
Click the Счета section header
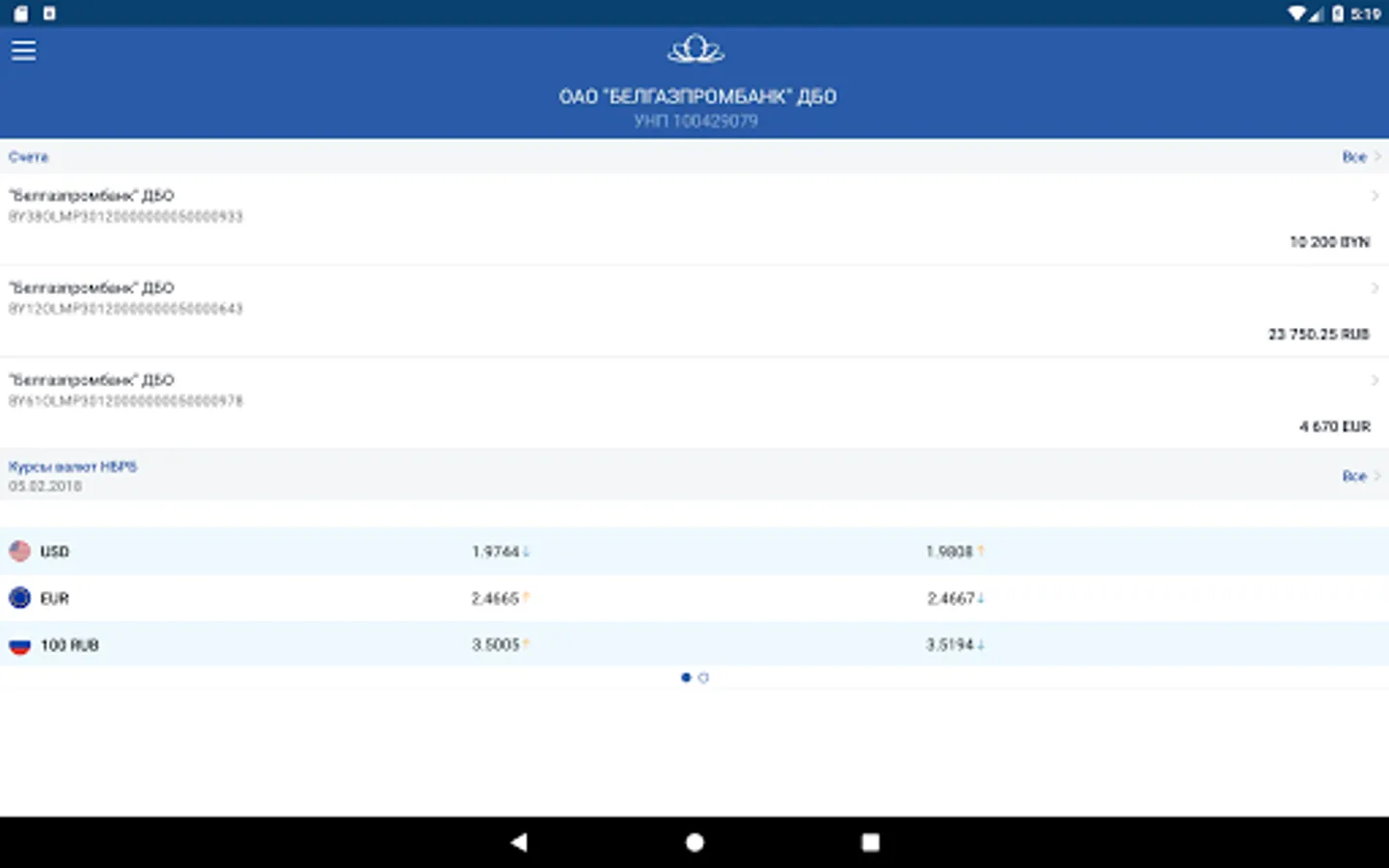pos(28,156)
